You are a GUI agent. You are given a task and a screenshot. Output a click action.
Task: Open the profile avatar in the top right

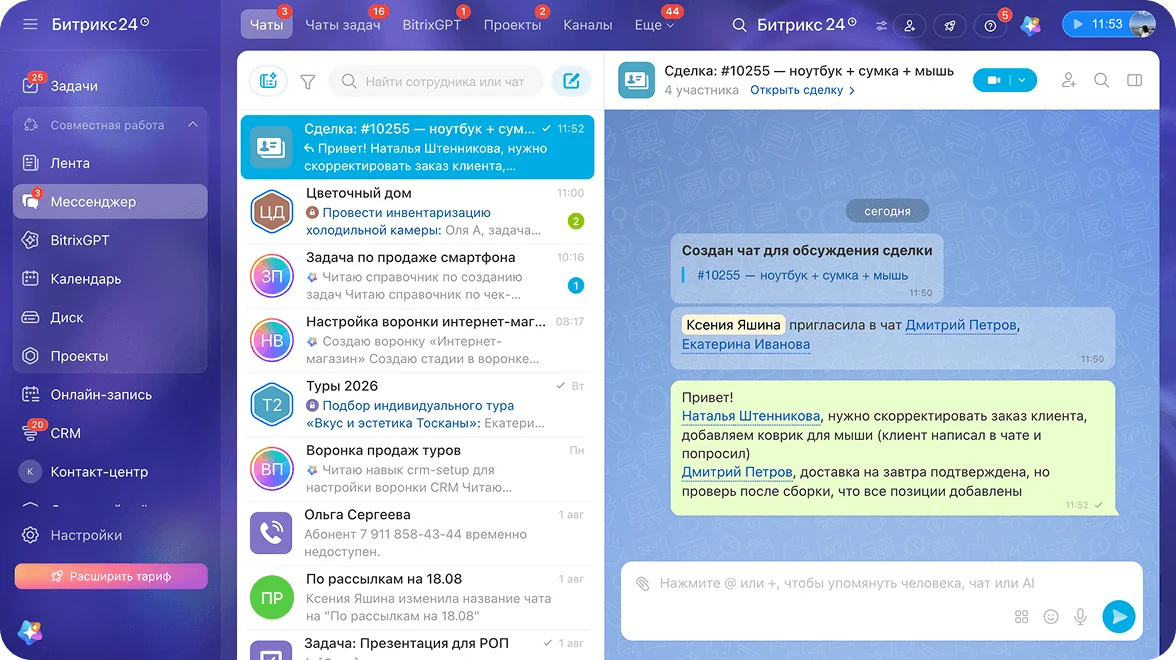pos(1142,24)
